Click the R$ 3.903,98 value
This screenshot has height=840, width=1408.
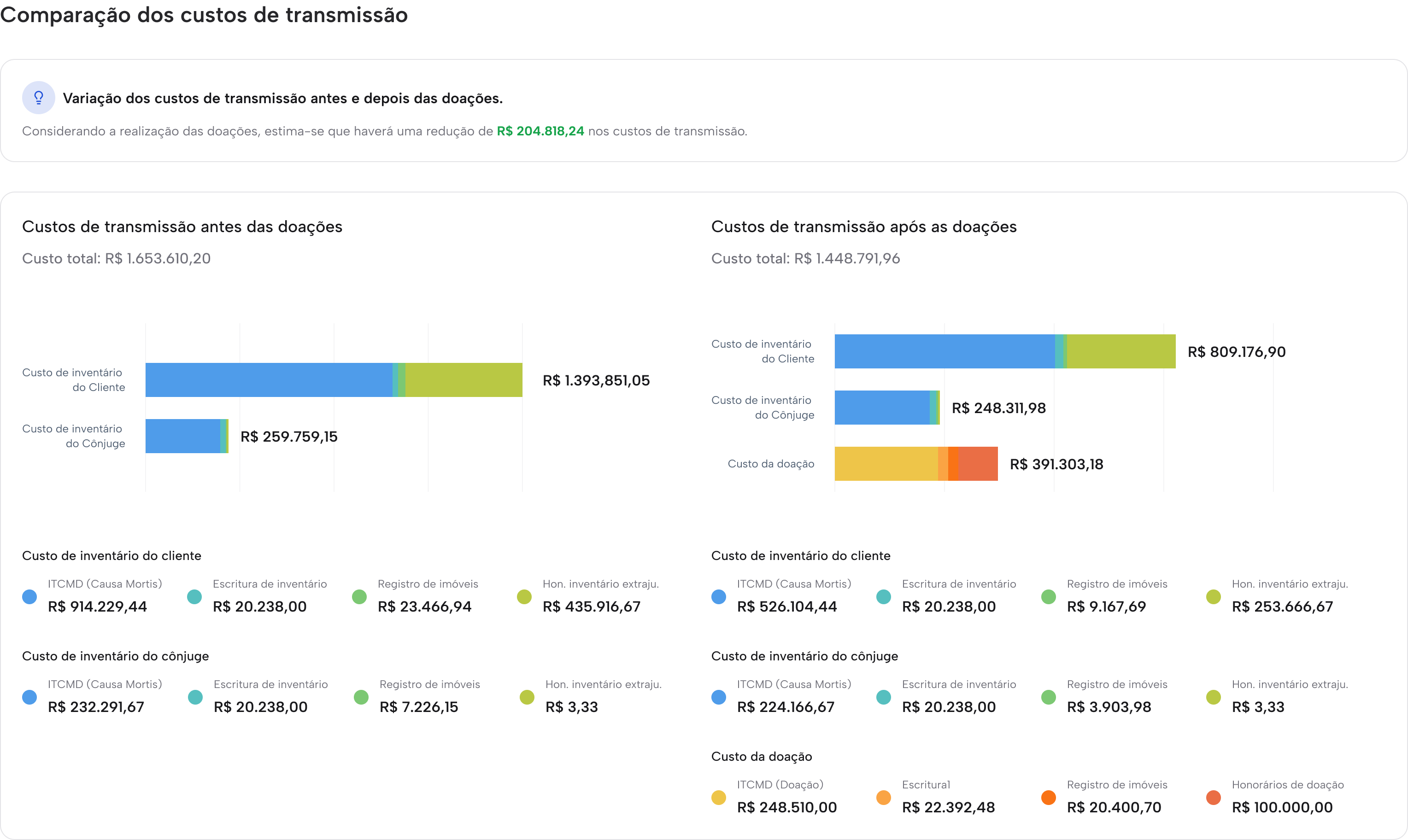[1109, 707]
